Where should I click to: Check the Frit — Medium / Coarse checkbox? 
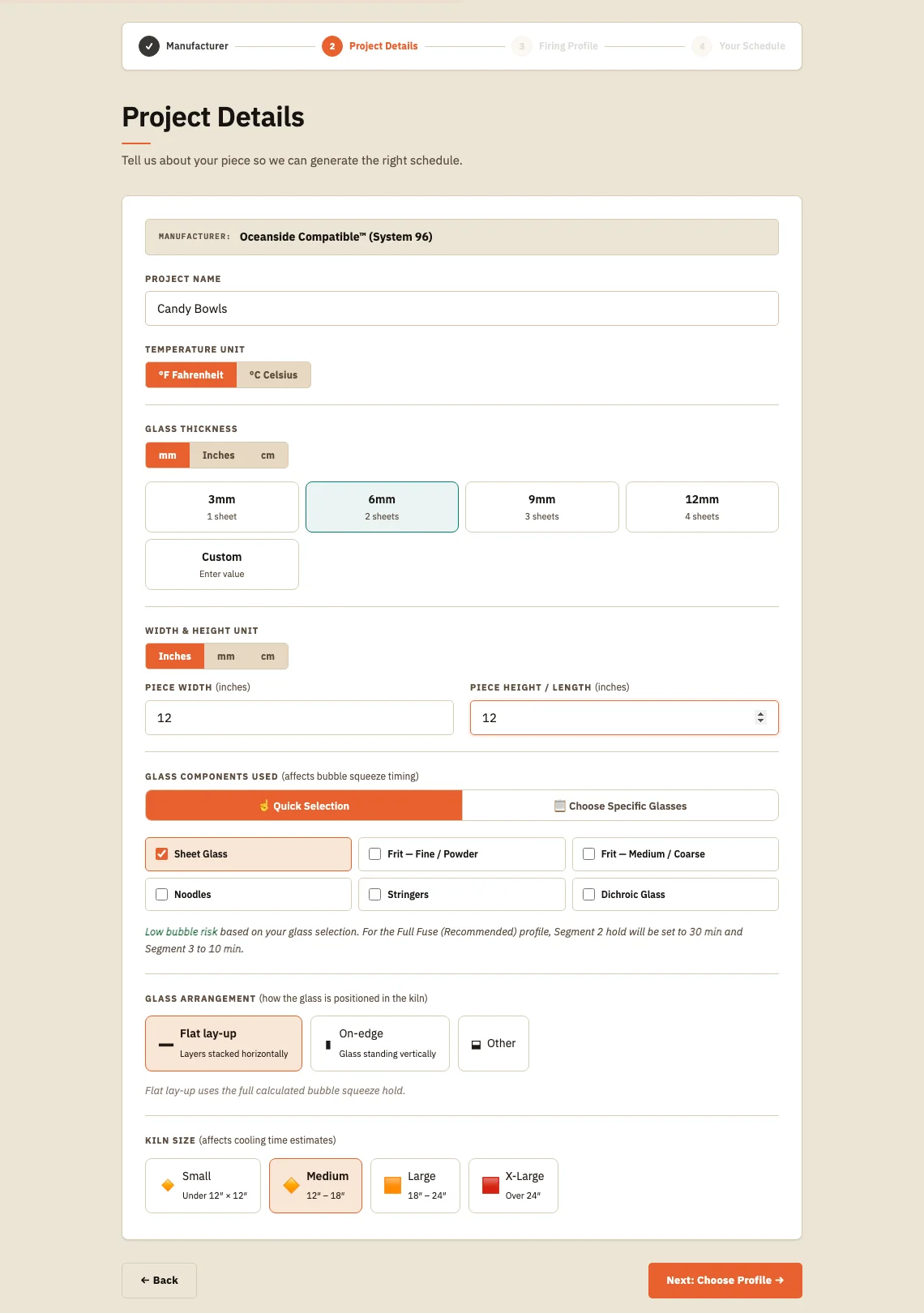589,854
